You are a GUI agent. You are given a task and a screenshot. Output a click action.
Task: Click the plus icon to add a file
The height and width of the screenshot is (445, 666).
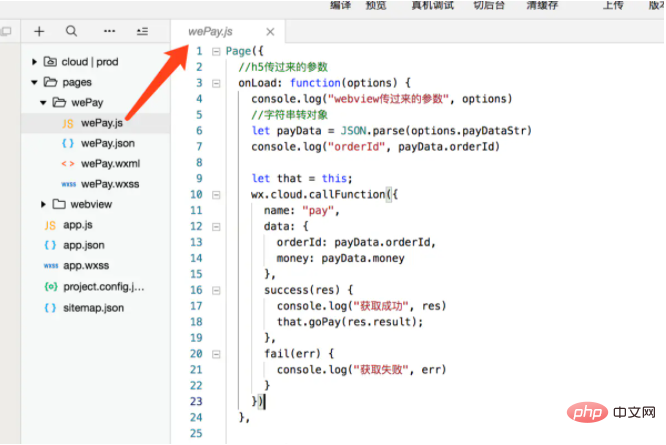[x=39, y=31]
